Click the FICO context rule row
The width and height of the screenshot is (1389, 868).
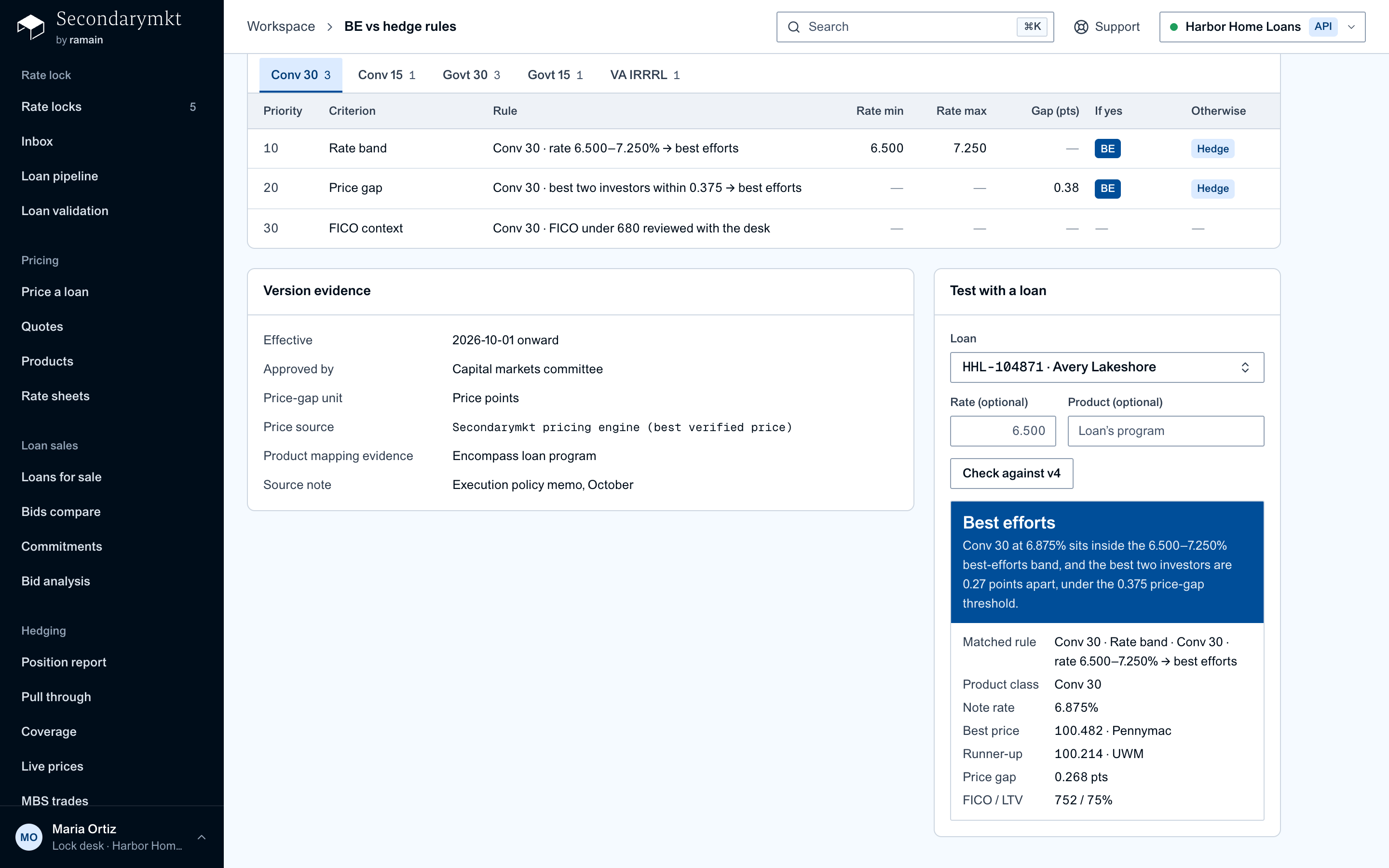click(x=763, y=229)
